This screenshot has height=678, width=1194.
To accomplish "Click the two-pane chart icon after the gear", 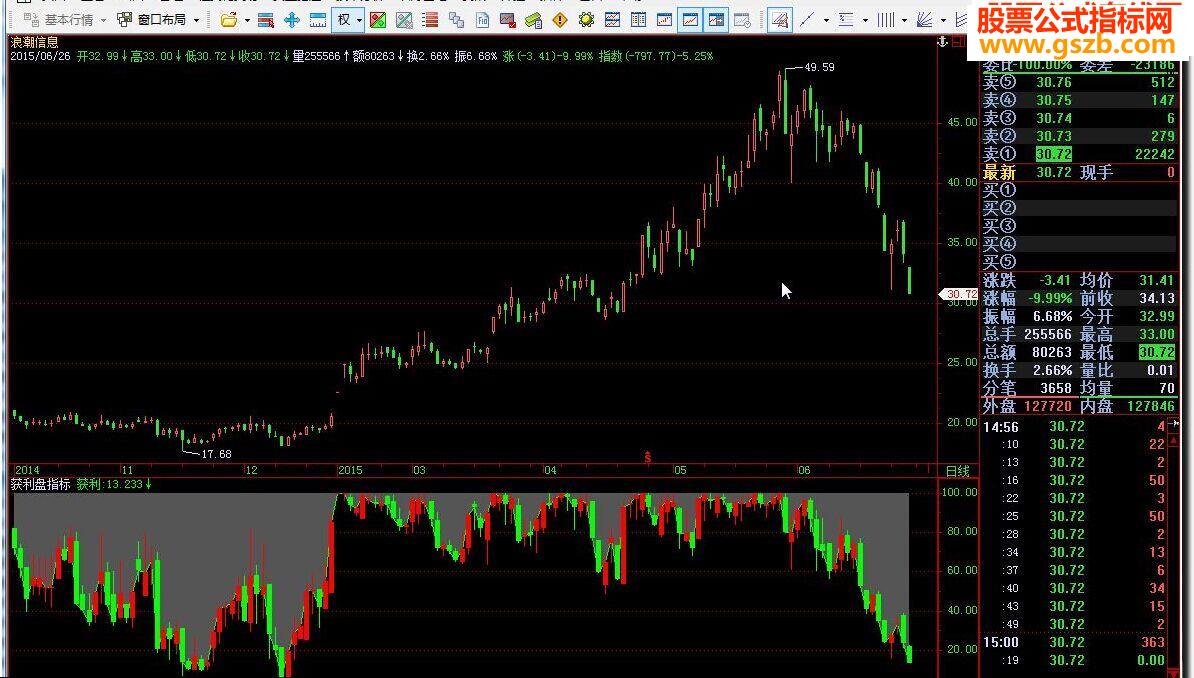I will point(612,20).
